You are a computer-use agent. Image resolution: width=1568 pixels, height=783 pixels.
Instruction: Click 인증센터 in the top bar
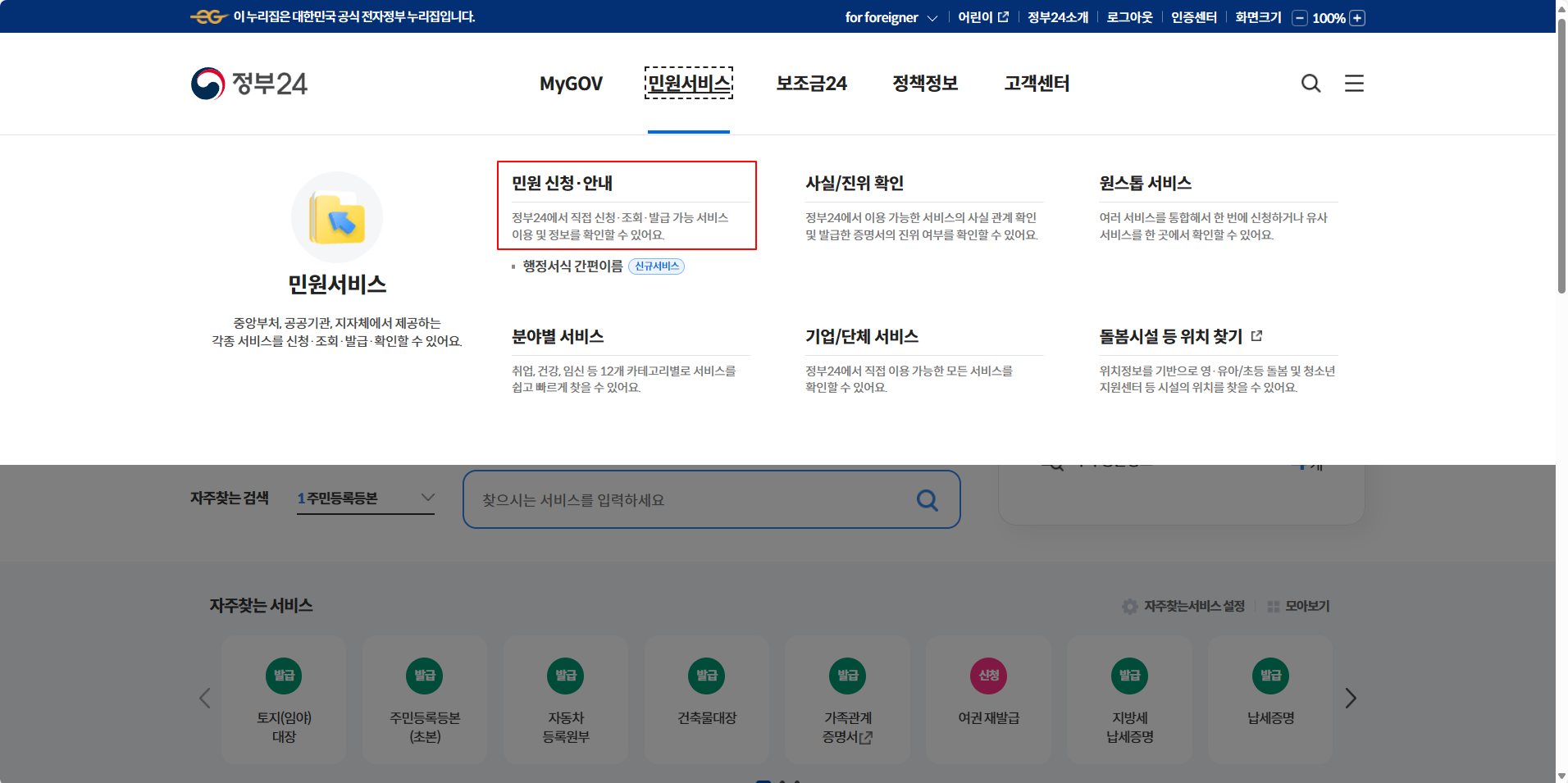click(x=1193, y=17)
